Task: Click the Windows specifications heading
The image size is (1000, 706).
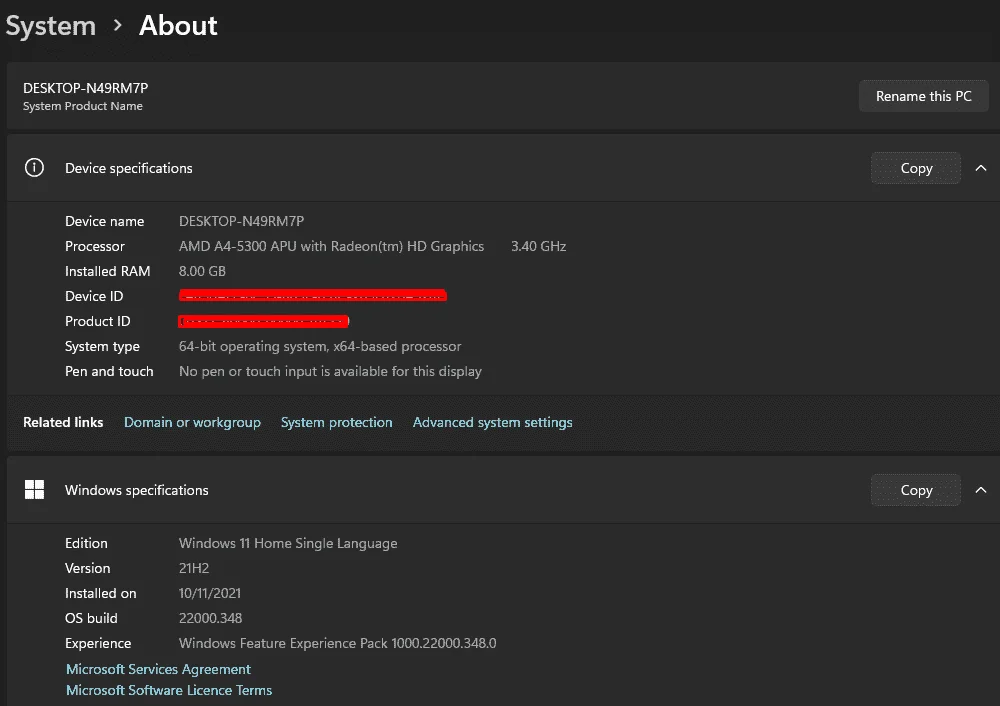Action: [x=136, y=490]
